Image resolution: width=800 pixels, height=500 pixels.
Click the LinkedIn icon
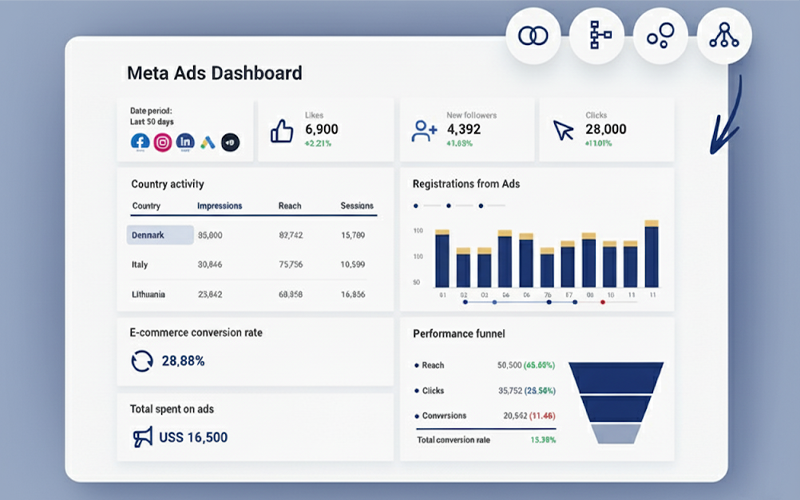click(185, 142)
